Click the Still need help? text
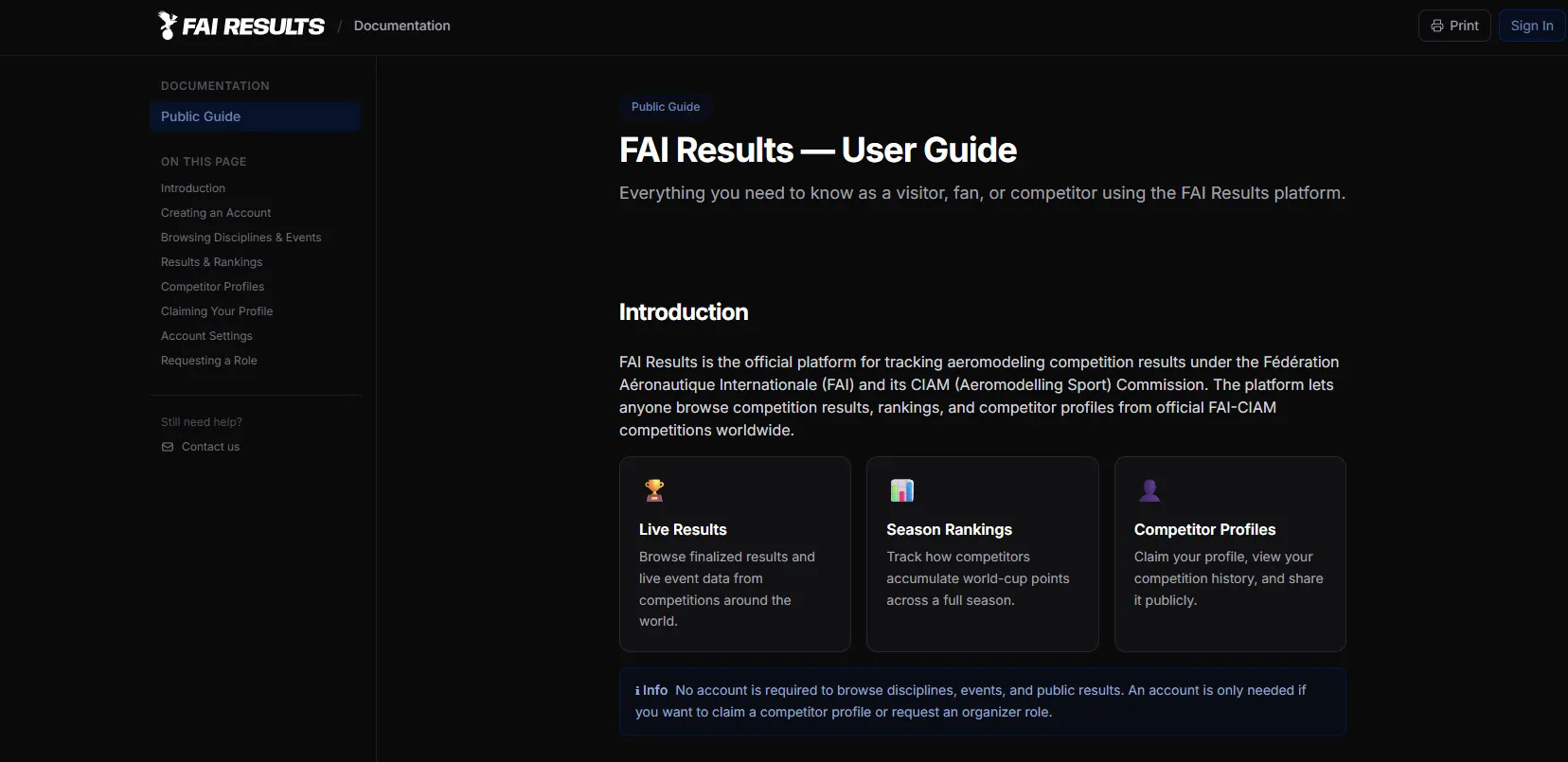The width and height of the screenshot is (1568, 762). pos(202,422)
